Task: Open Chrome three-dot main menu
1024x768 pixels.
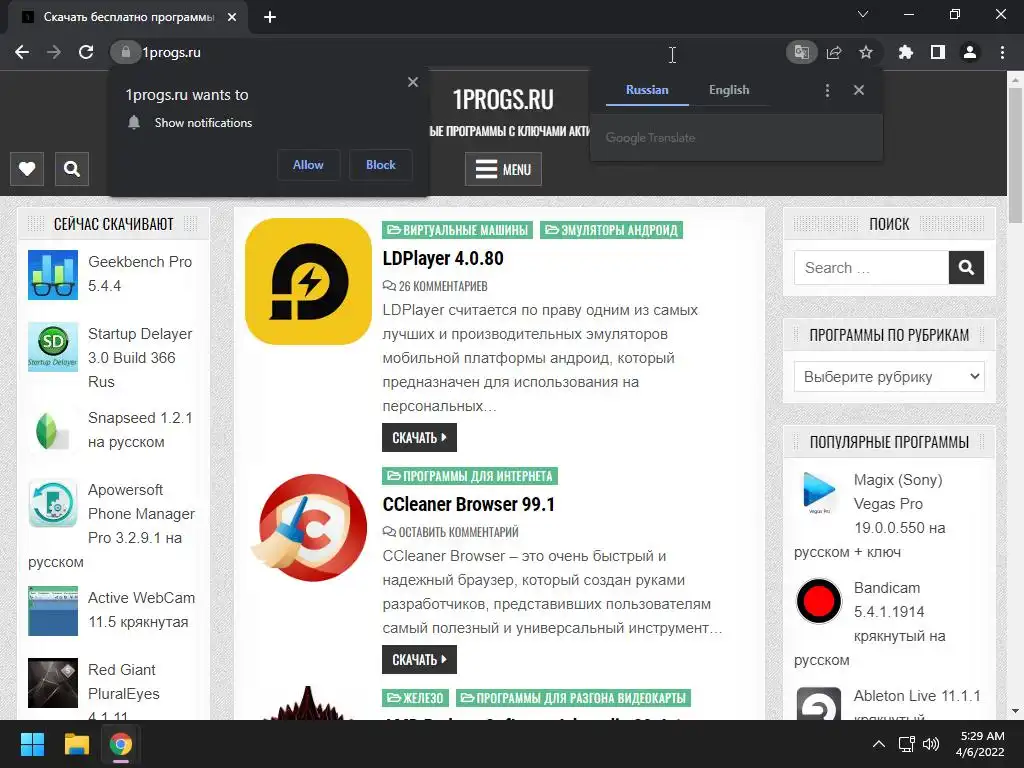Action: pyautogui.click(x=1002, y=52)
